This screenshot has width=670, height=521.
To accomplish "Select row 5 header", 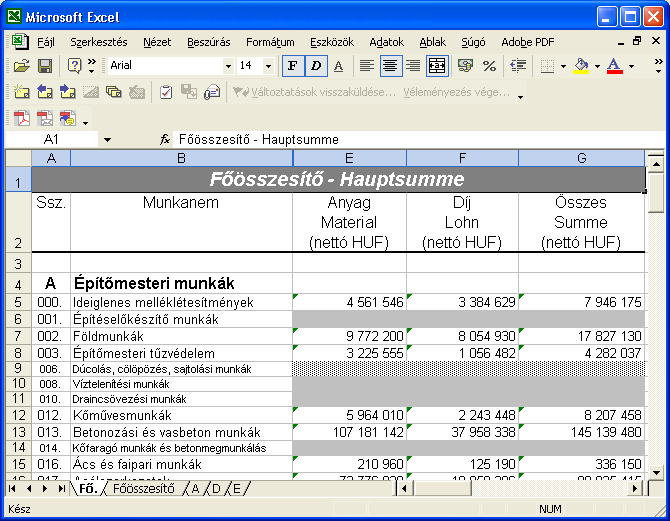I will tap(18, 302).
